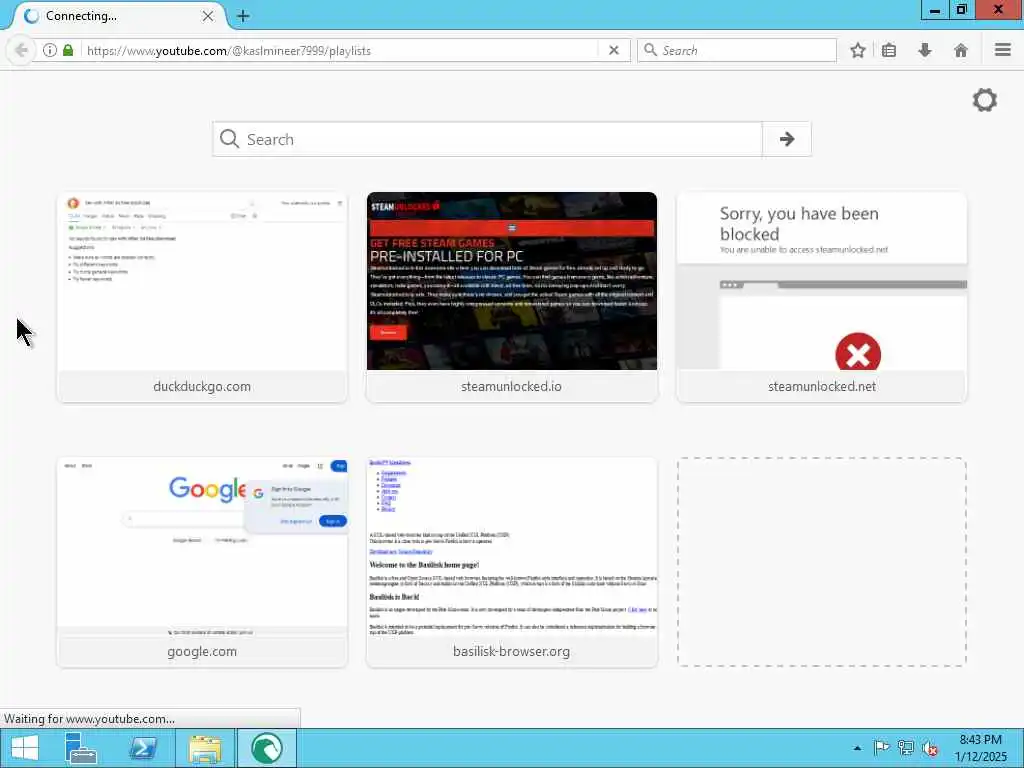Image resolution: width=1024 pixels, height=768 pixels.
Task: Focus the toolbar Search box
Action: tap(737, 50)
